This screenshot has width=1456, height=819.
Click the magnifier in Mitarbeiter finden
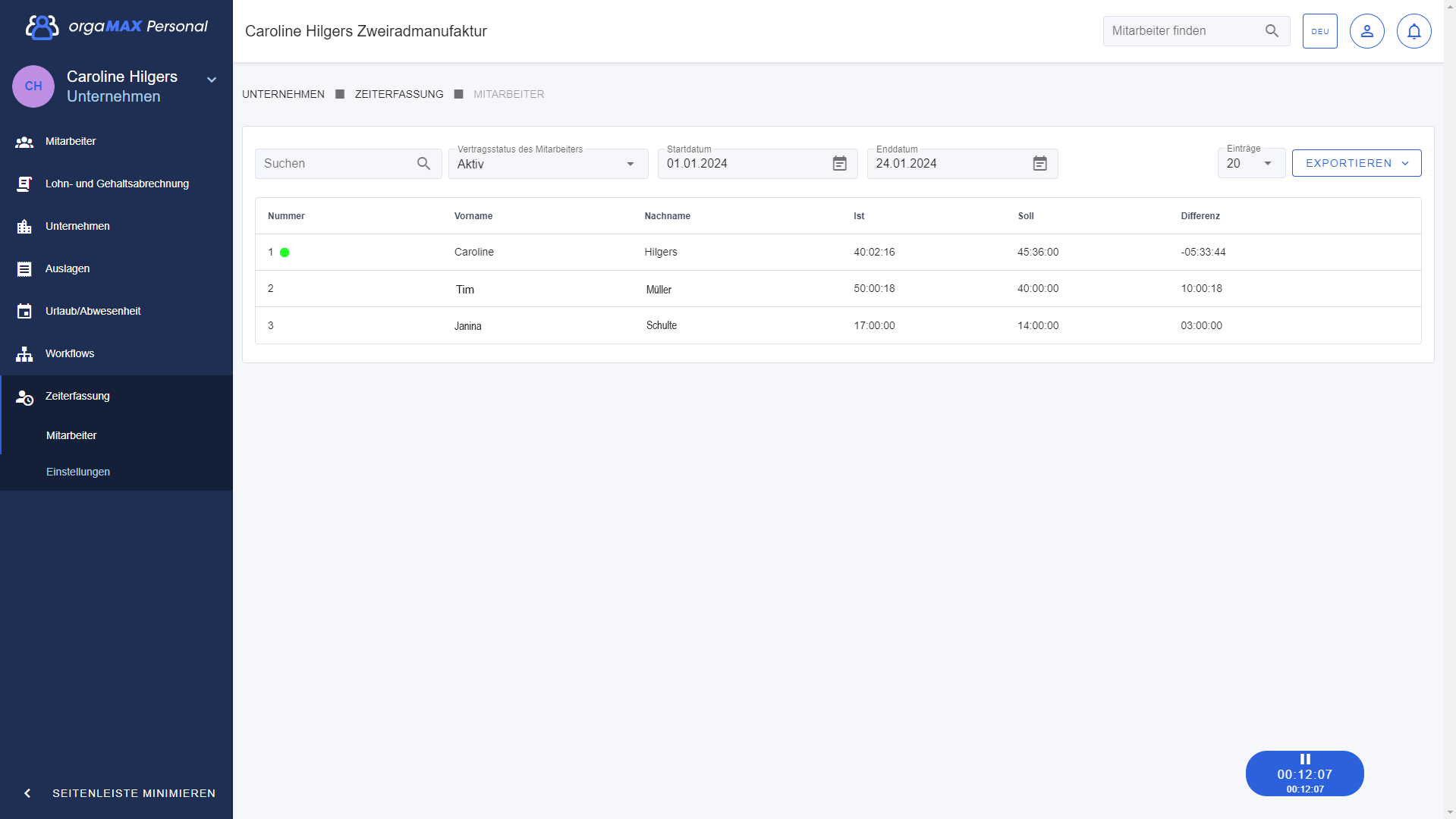point(1272,31)
